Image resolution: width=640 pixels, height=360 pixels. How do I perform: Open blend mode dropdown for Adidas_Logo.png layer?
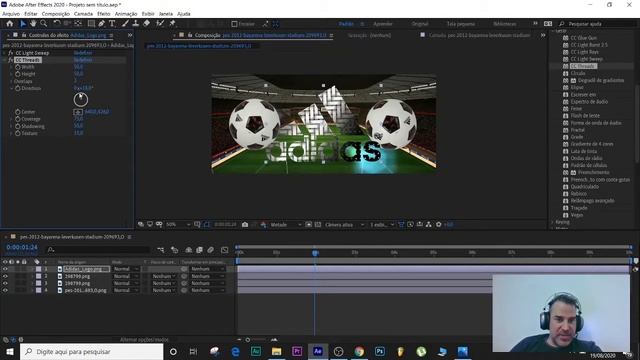pos(125,269)
